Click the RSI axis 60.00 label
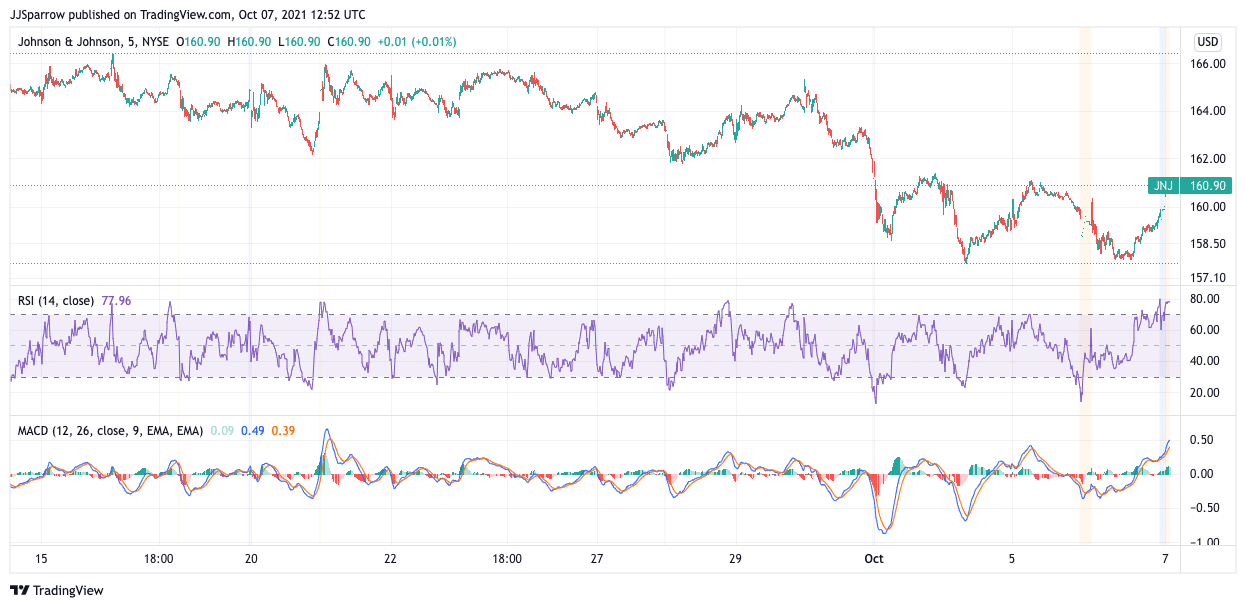The width and height of the screenshot is (1246, 608). coord(1203,330)
